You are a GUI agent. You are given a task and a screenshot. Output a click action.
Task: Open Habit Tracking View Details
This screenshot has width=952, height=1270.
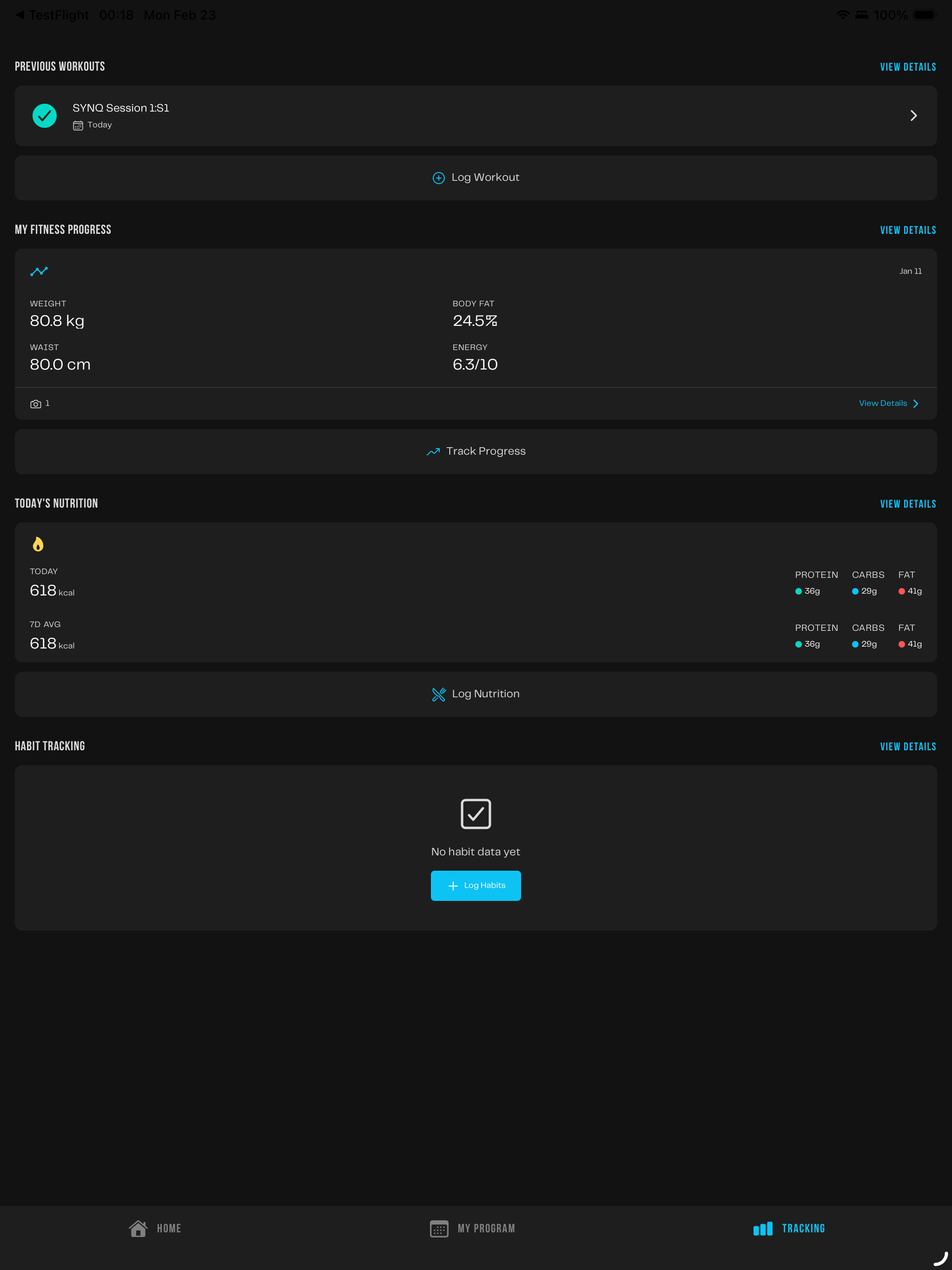point(908,747)
